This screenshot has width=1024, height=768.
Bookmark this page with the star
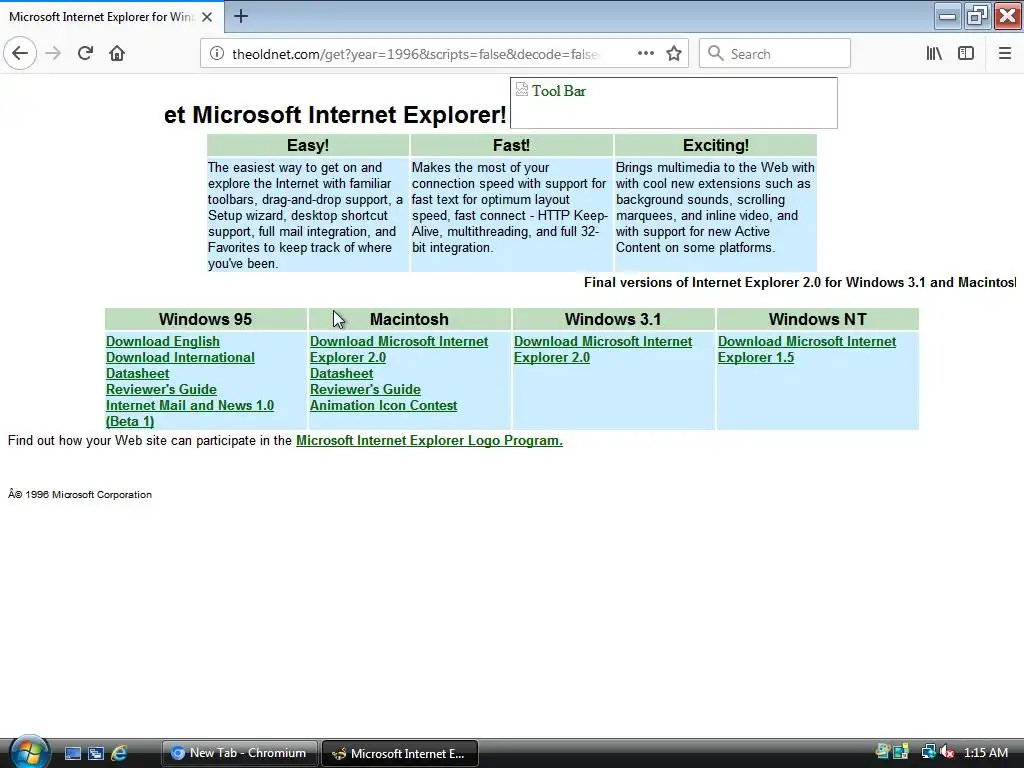point(674,54)
